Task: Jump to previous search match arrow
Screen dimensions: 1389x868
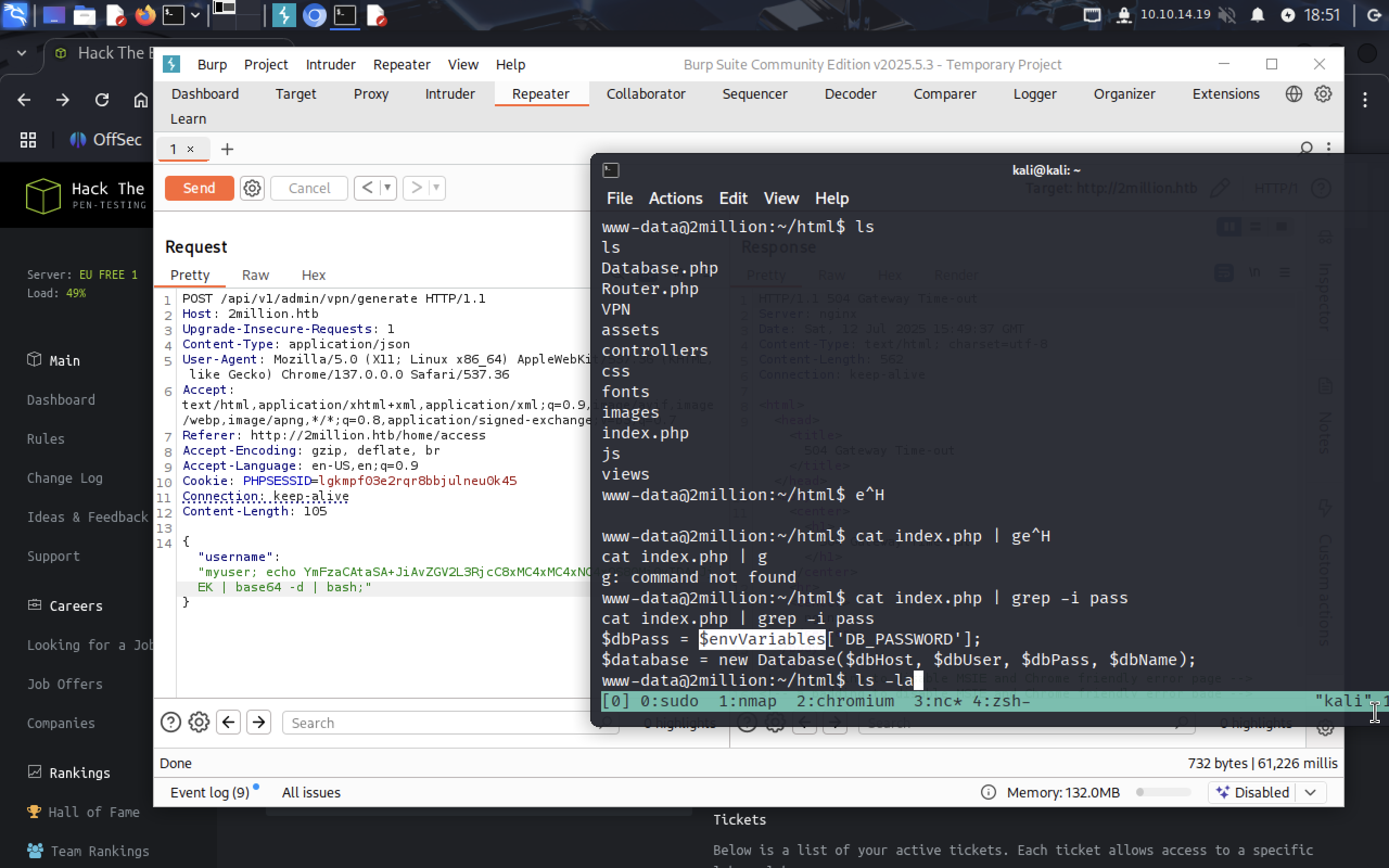Action: (x=228, y=722)
